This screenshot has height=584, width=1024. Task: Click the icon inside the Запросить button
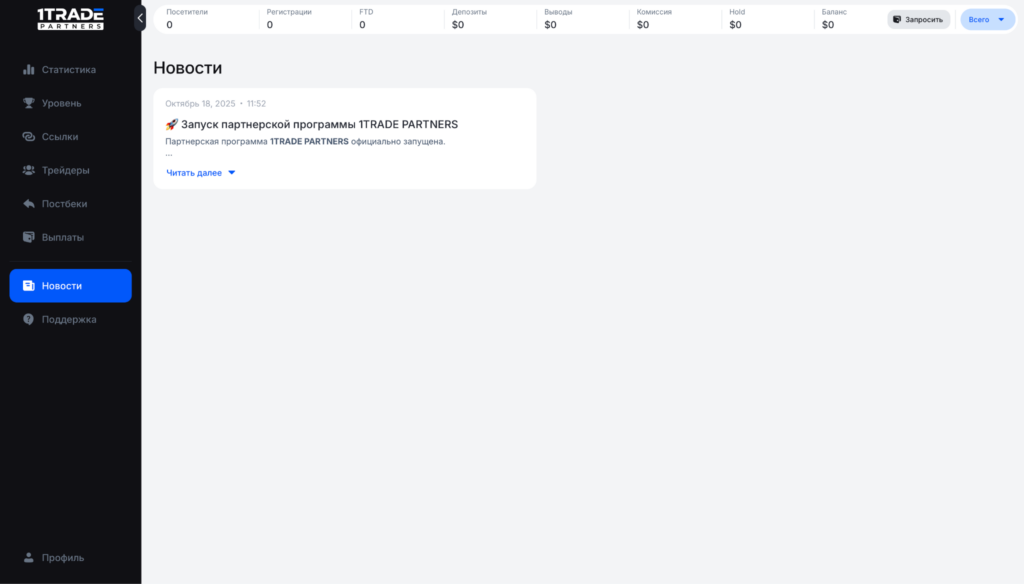click(897, 20)
